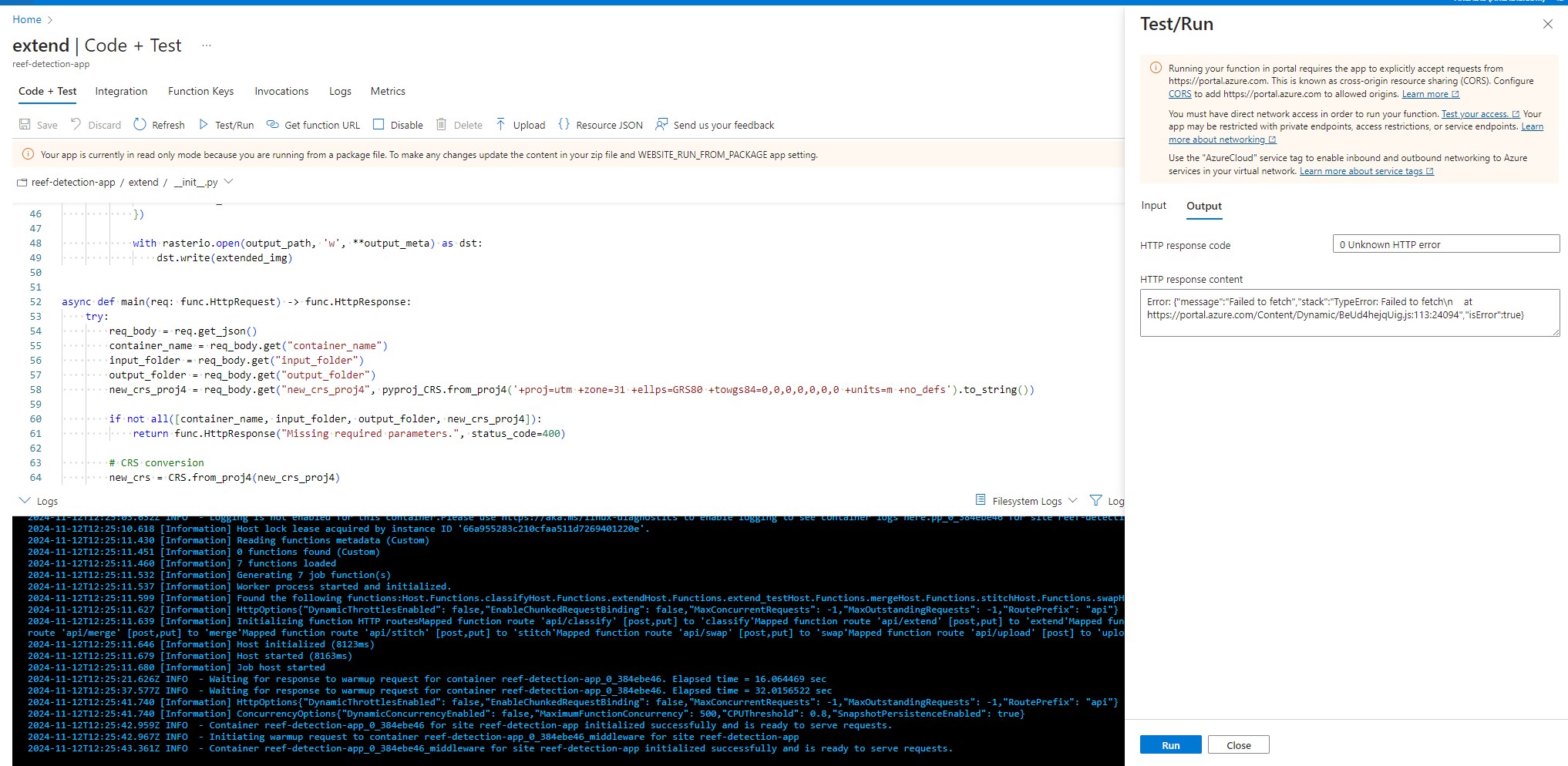Click the reef-detection-app folder icon in breadcrumb

tap(22, 183)
